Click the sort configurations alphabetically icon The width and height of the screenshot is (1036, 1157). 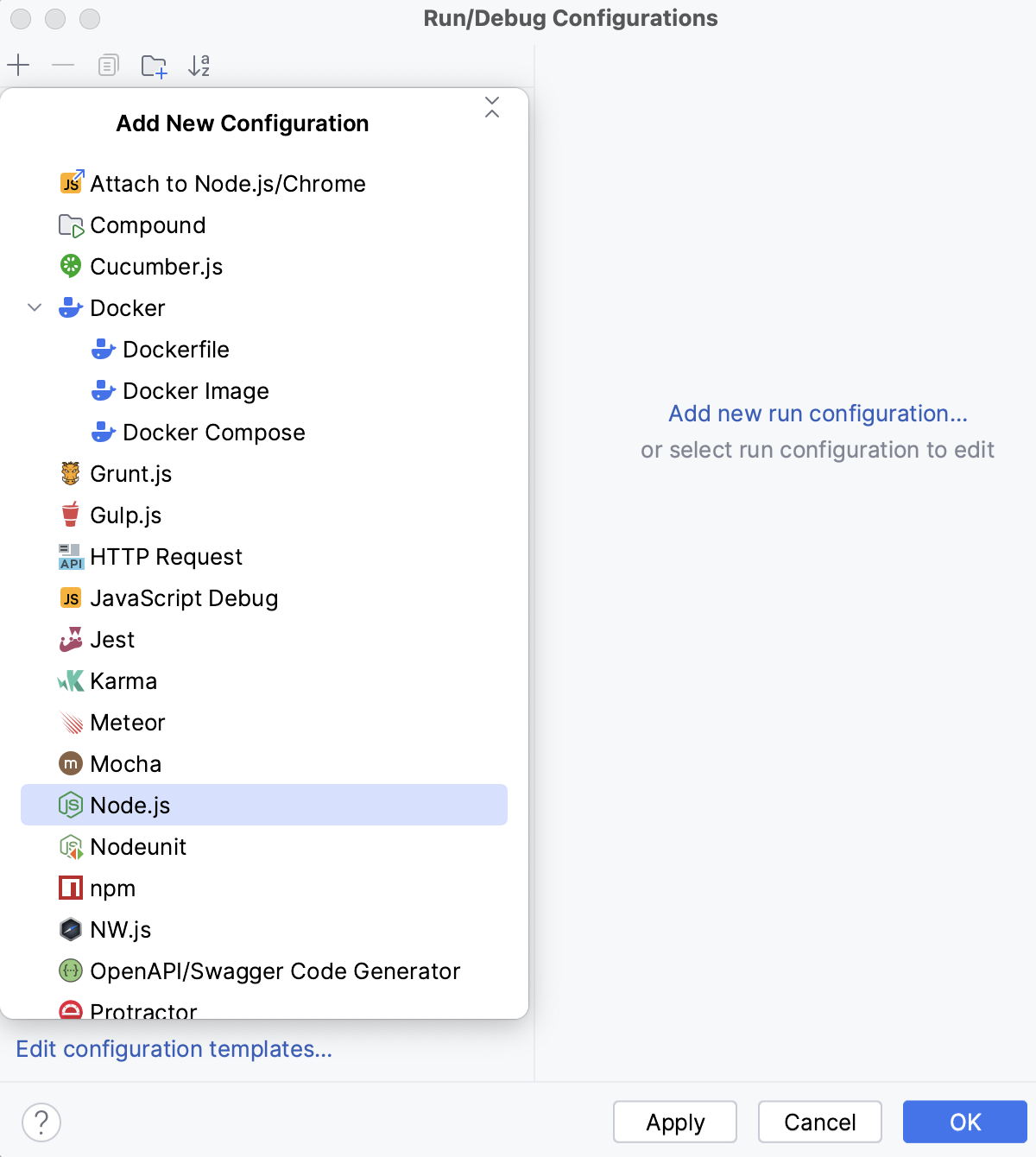[199, 65]
